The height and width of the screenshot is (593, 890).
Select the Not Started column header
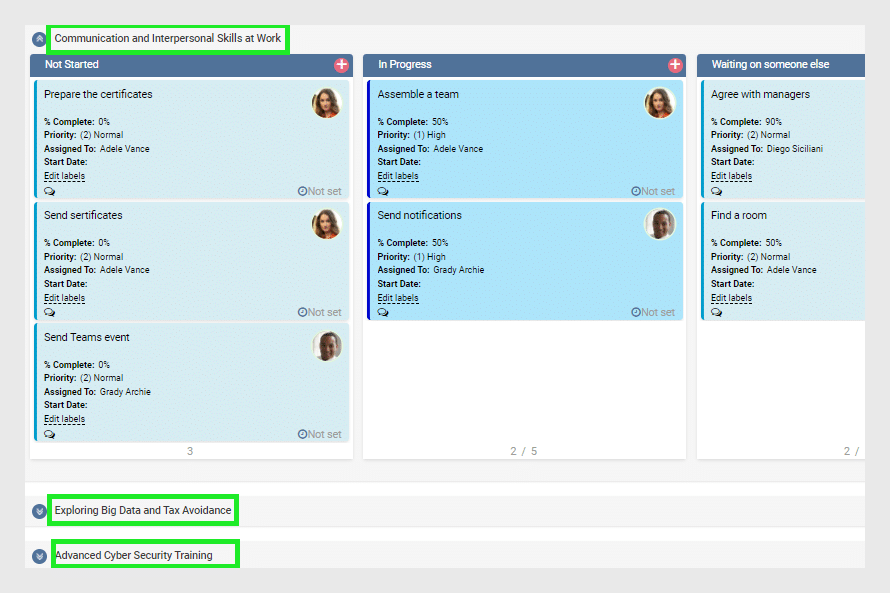pos(191,65)
